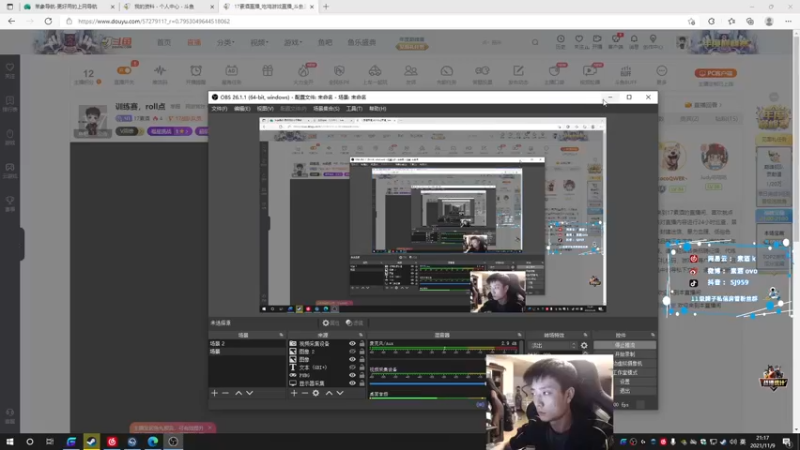
Task: Expand the 分类 dropdown in Douyu nav
Action: tap(226, 42)
